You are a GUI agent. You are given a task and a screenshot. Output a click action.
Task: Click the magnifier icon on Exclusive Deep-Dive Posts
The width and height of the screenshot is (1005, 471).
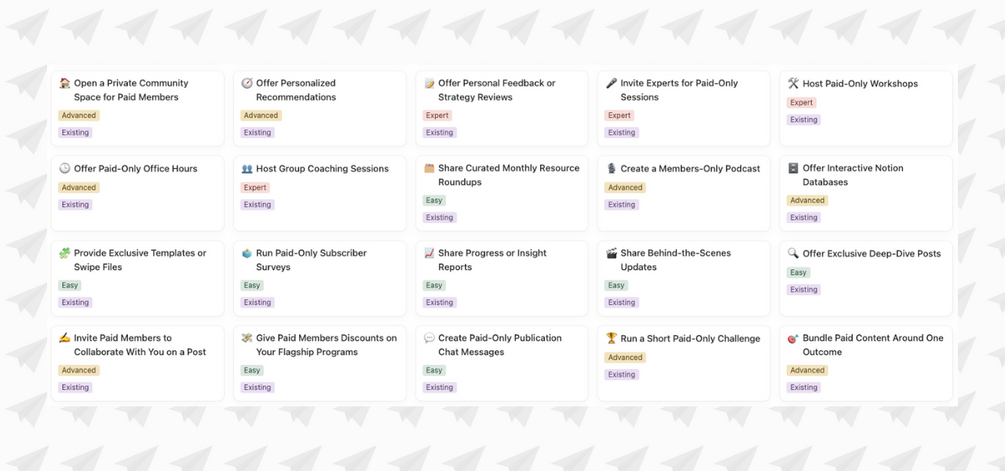click(793, 254)
